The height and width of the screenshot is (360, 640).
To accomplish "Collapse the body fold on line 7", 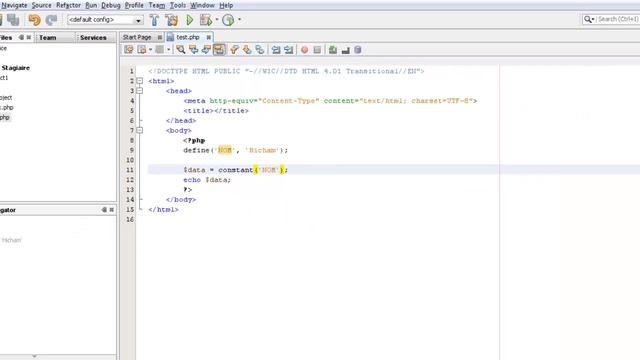I will coord(140,130).
